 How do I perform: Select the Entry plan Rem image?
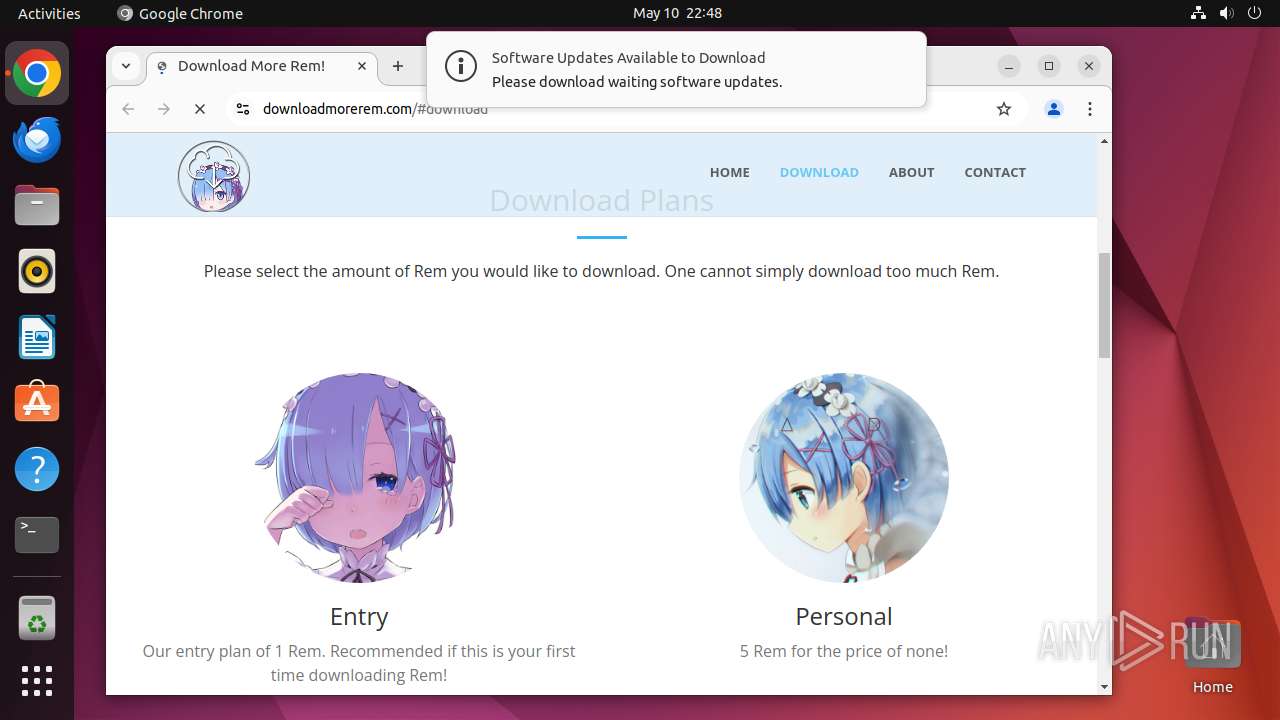click(358, 477)
